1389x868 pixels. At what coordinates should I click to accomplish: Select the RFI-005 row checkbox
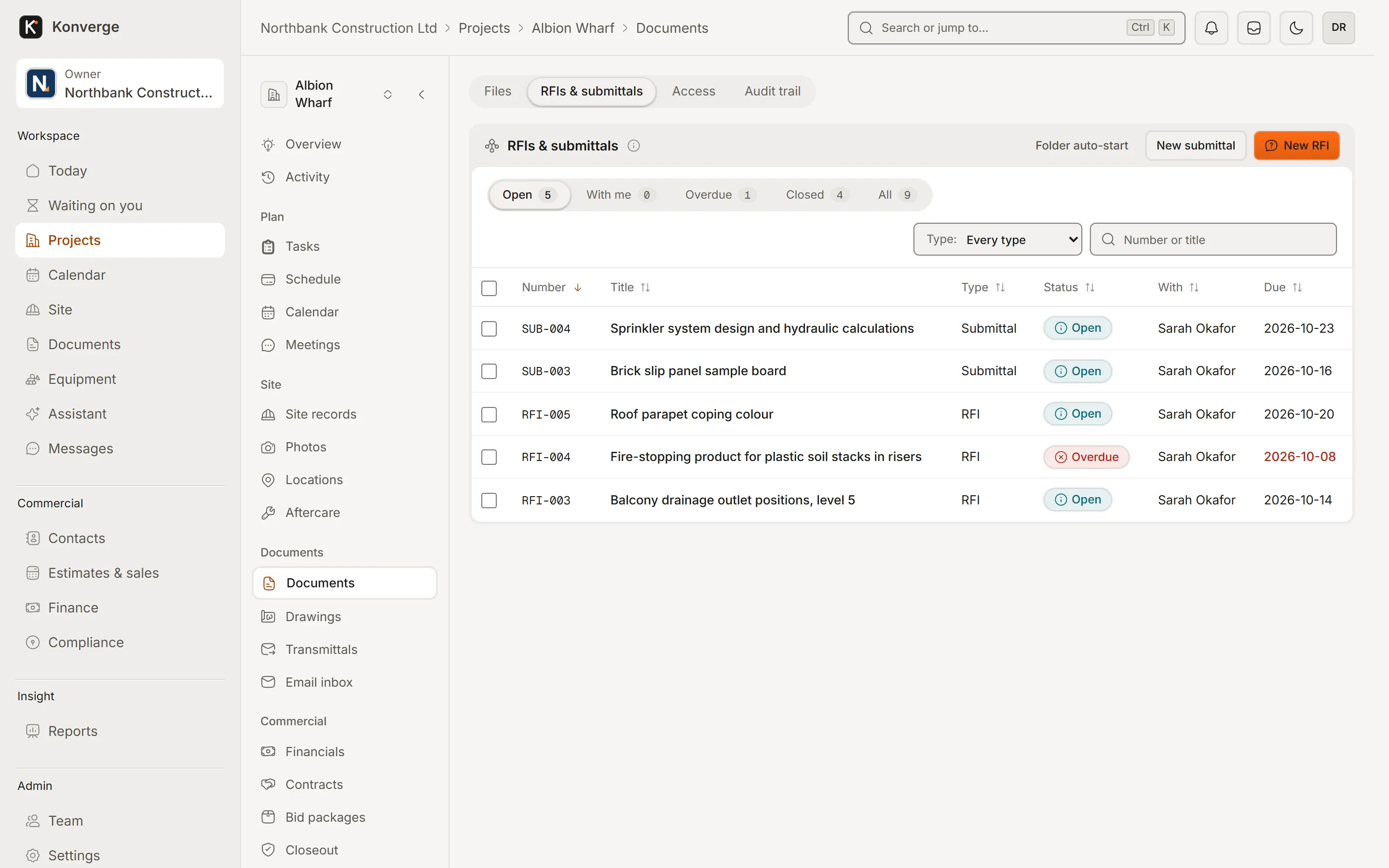coord(489,415)
